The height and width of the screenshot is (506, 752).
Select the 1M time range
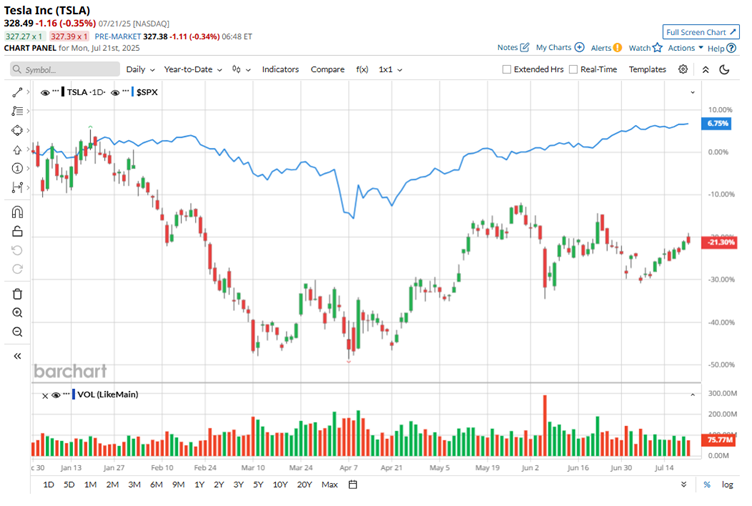[x=90, y=484]
